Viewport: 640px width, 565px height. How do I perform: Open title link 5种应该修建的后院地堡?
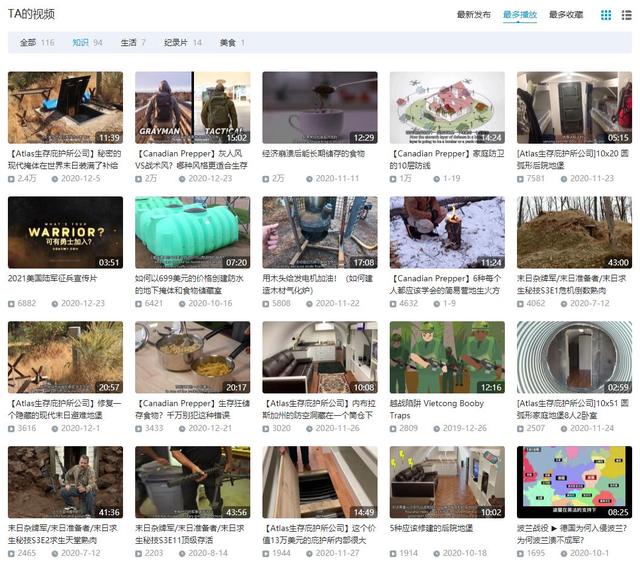point(431,529)
